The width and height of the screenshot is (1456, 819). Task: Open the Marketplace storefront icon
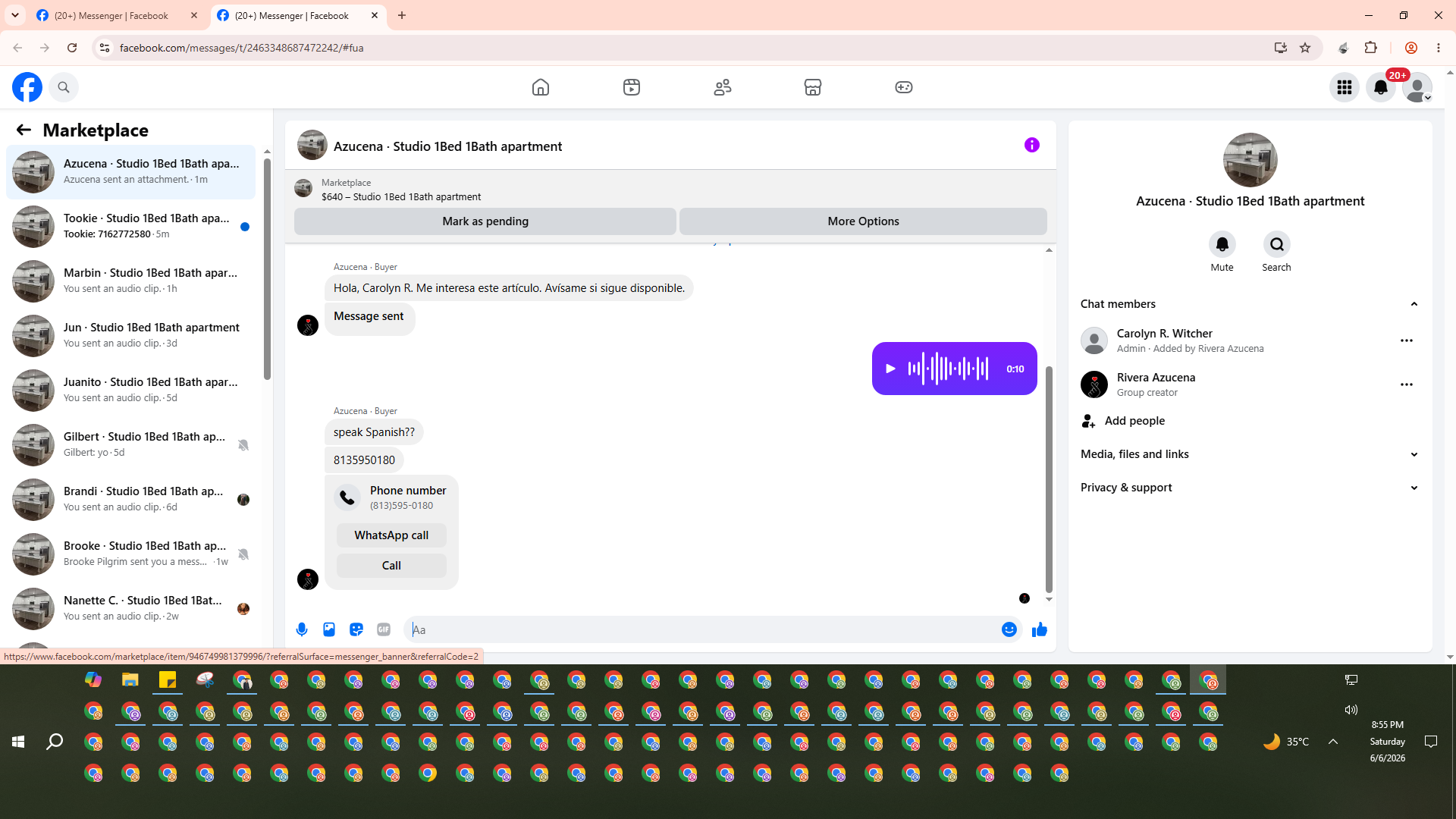coord(813,87)
